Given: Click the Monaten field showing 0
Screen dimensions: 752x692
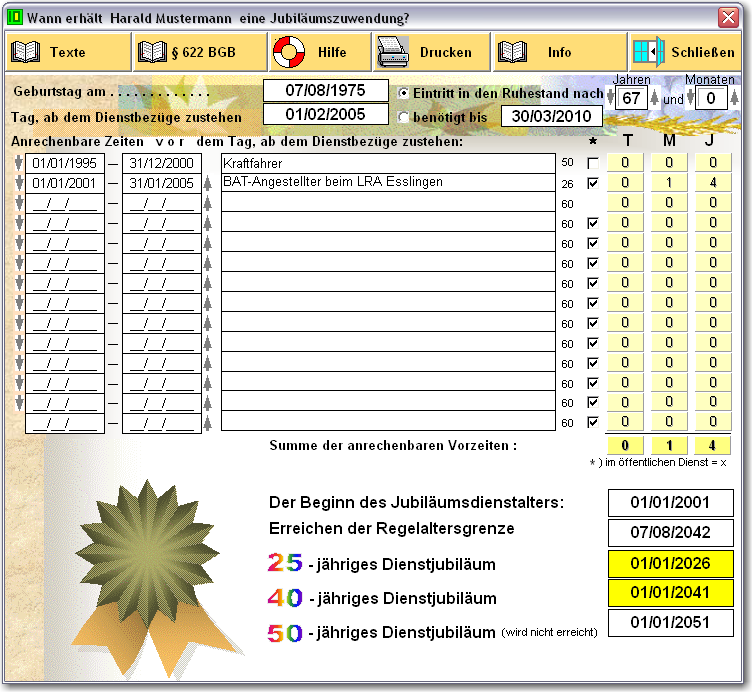Looking at the screenshot, I should (711, 98).
